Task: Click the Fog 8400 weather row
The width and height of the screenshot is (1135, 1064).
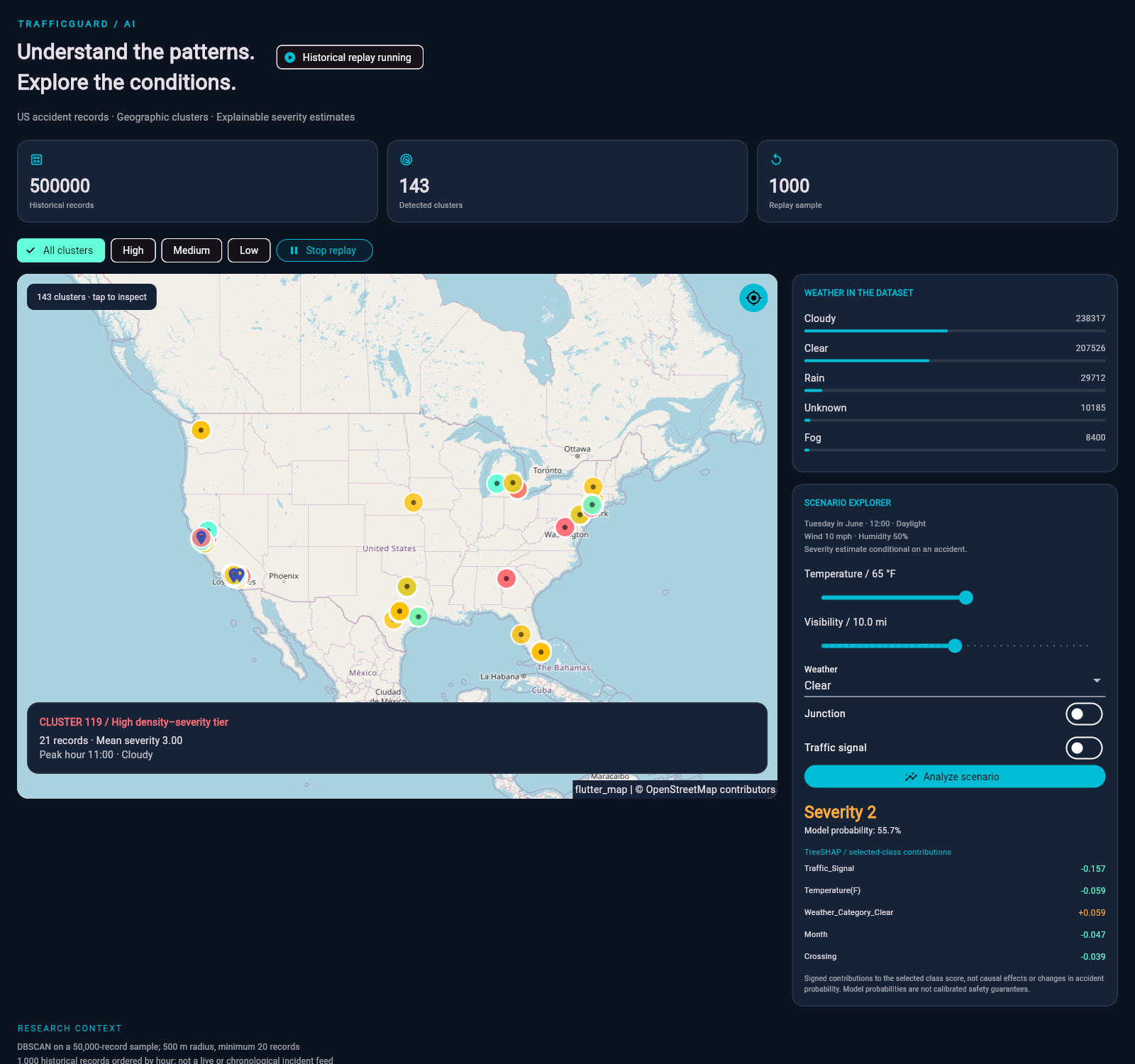Action: coord(955,442)
